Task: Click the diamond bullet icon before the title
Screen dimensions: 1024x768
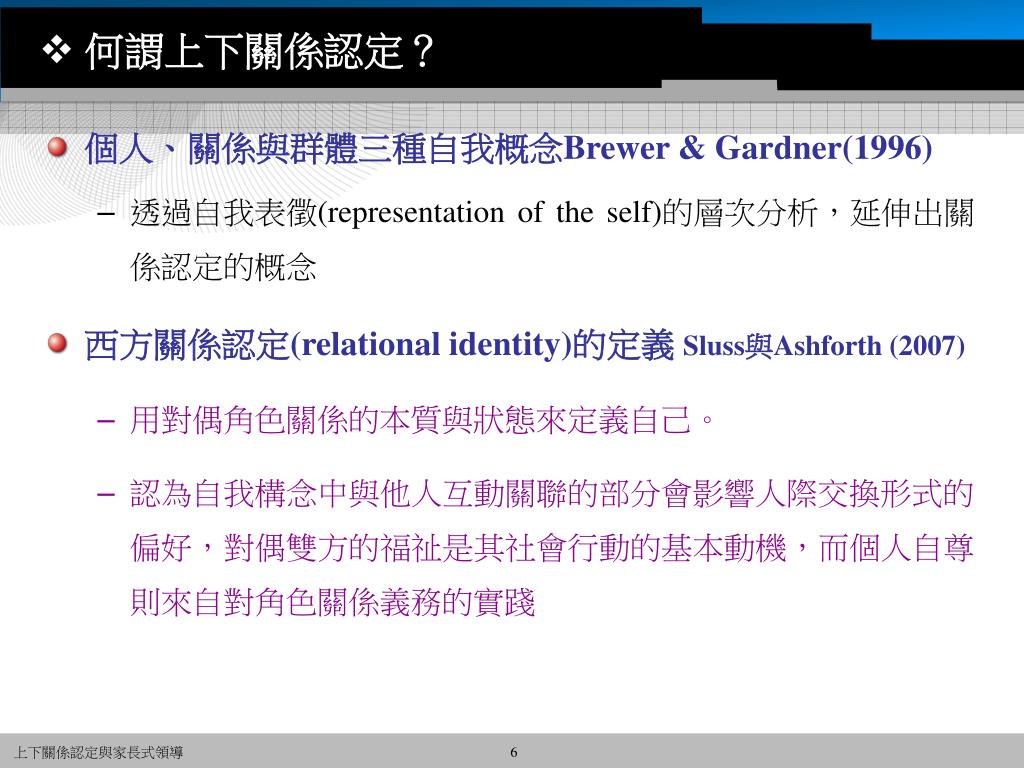Action: (x=57, y=51)
